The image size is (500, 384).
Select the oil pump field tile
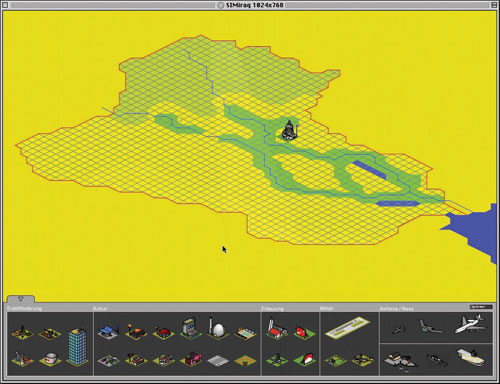click(50, 333)
